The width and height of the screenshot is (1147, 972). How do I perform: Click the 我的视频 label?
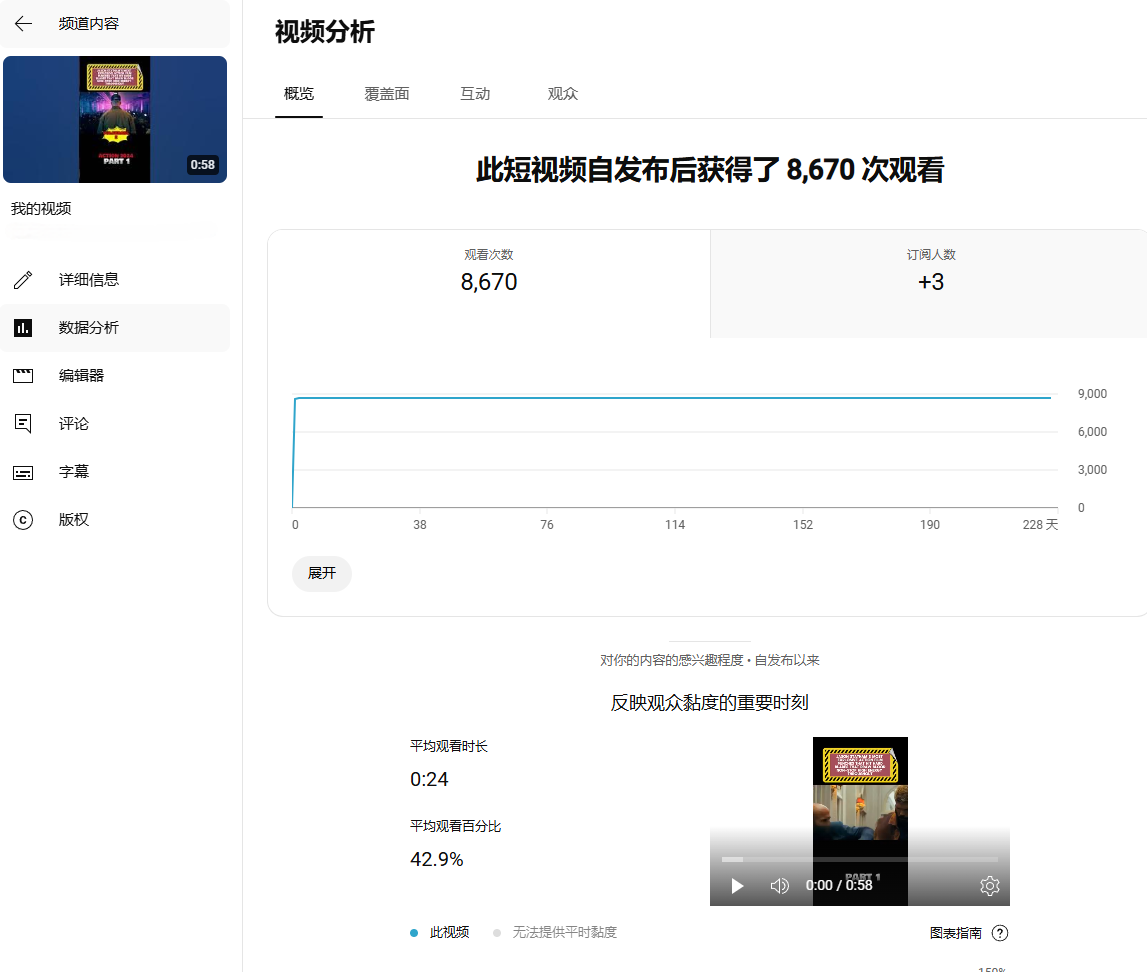[x=41, y=208]
